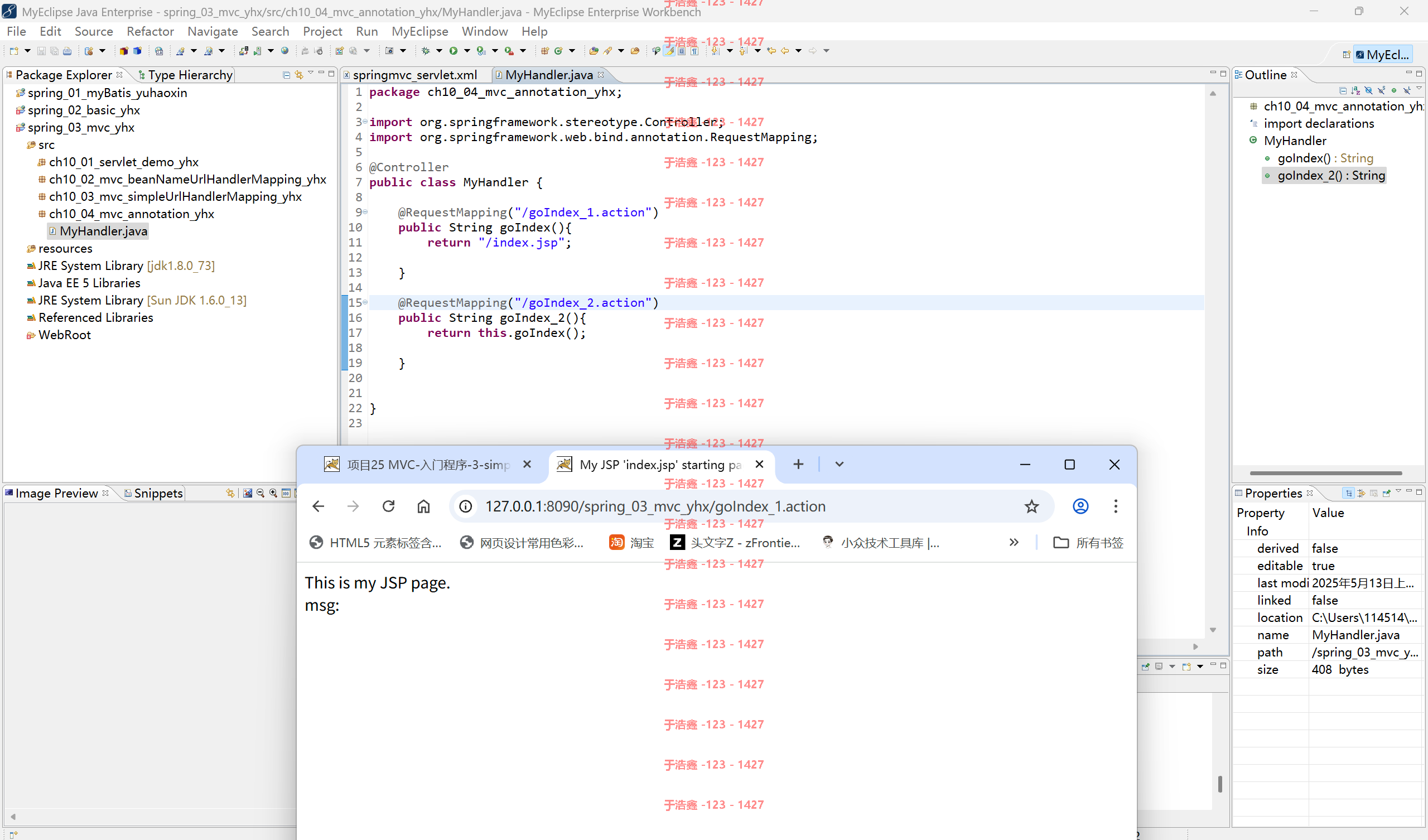Switch to the Snippets tab

pyautogui.click(x=153, y=493)
